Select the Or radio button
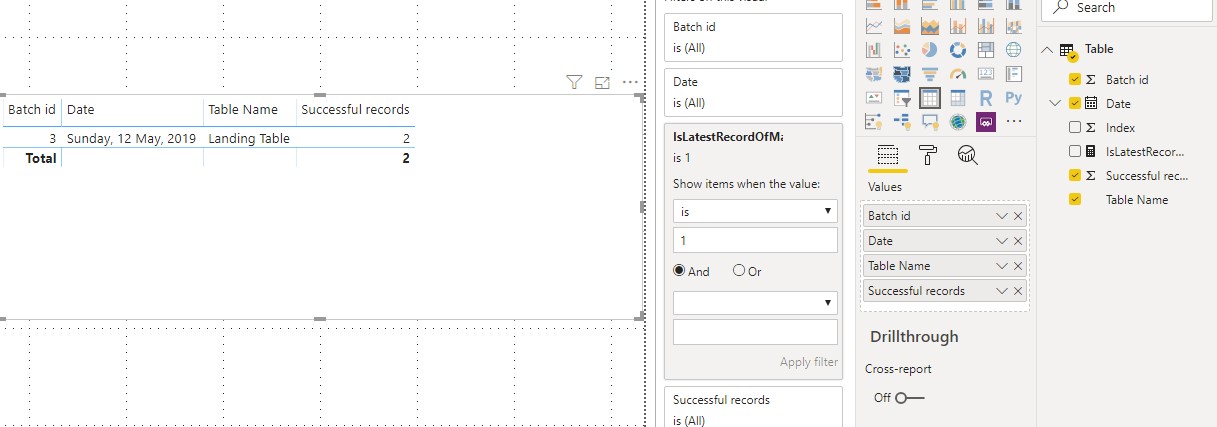Screen dimensions: 1217x427 coord(739,271)
